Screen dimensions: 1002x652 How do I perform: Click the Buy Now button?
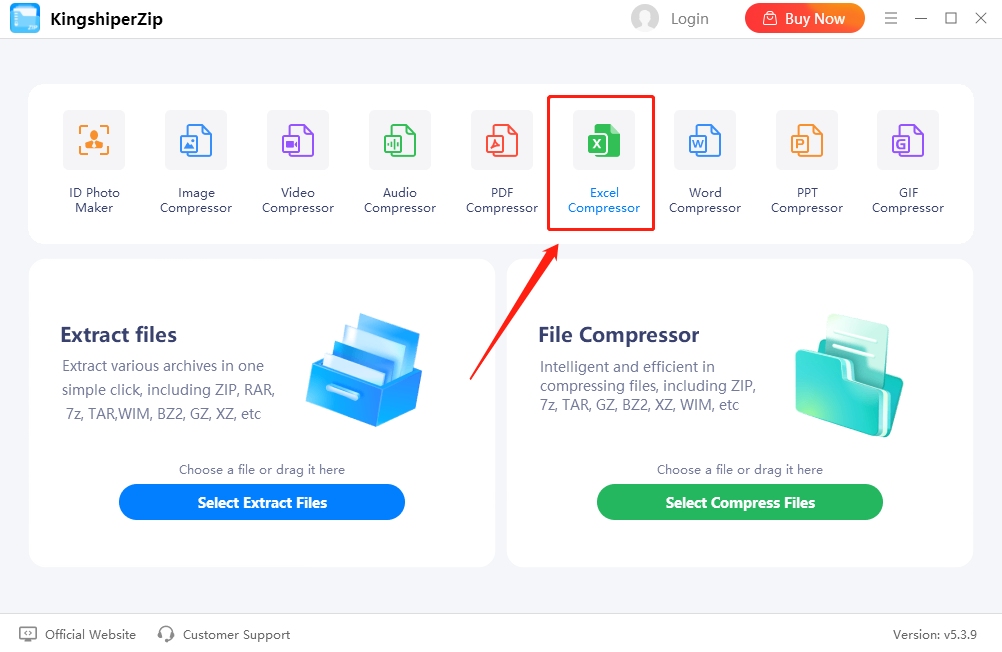[x=805, y=19]
